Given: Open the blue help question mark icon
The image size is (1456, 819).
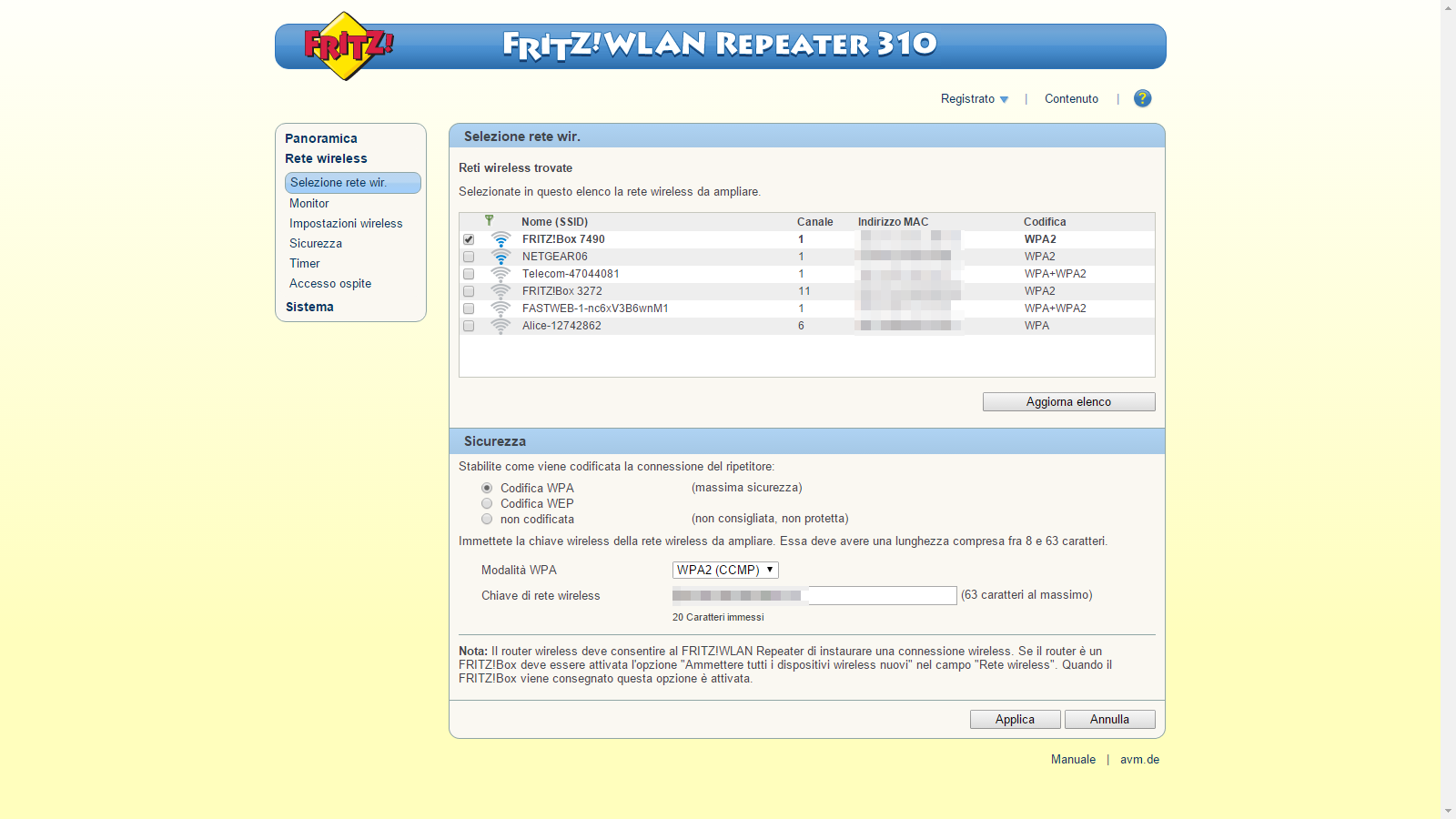Looking at the screenshot, I should tap(1142, 98).
